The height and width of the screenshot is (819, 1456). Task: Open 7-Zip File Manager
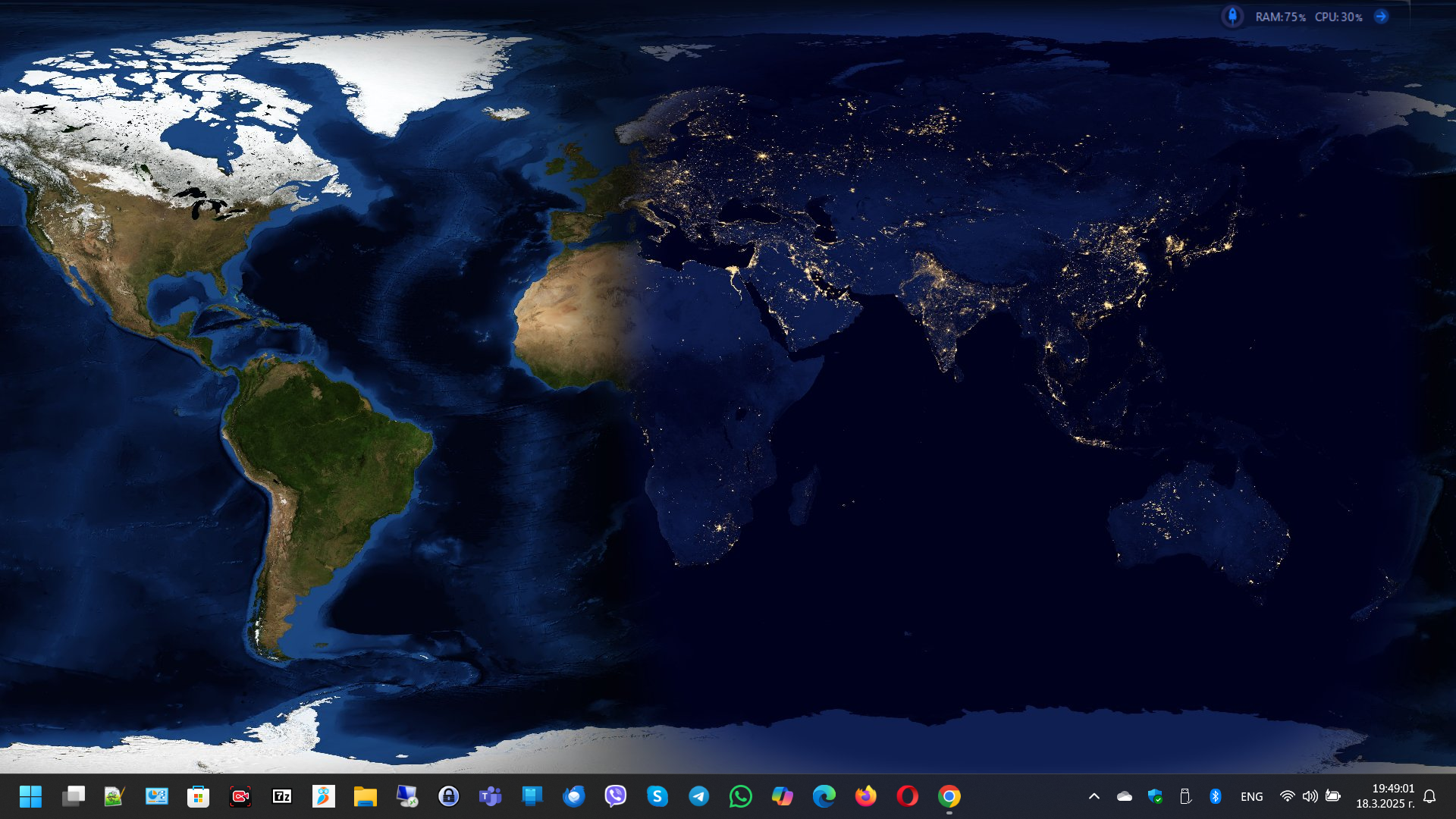click(x=282, y=796)
